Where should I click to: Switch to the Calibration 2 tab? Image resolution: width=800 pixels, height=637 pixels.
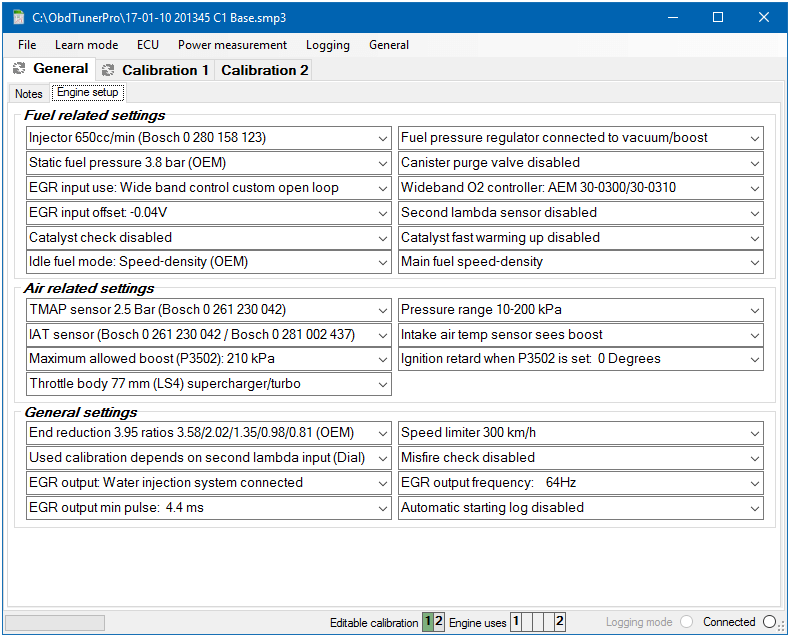tap(264, 70)
